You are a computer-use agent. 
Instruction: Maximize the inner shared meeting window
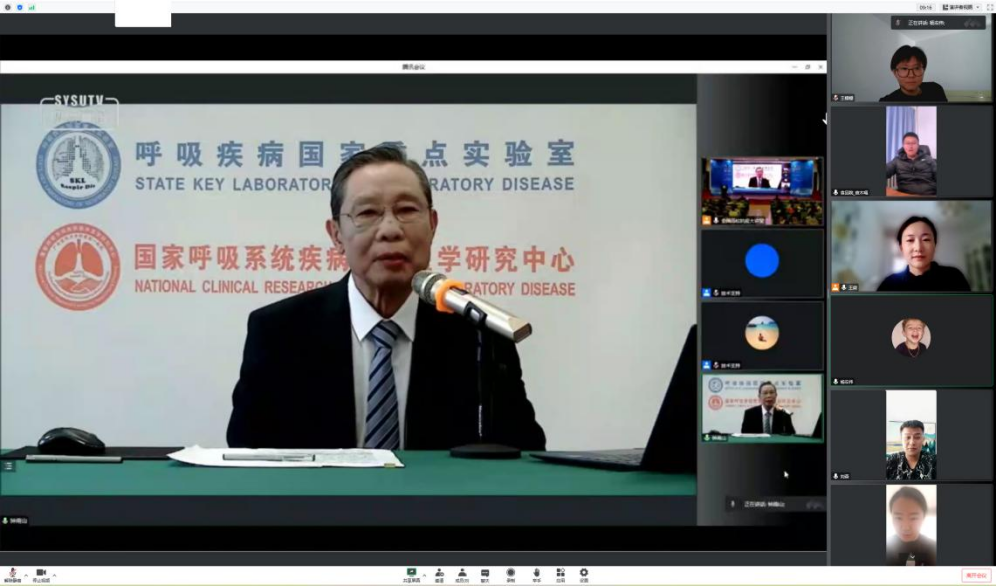pyautogui.click(x=808, y=67)
